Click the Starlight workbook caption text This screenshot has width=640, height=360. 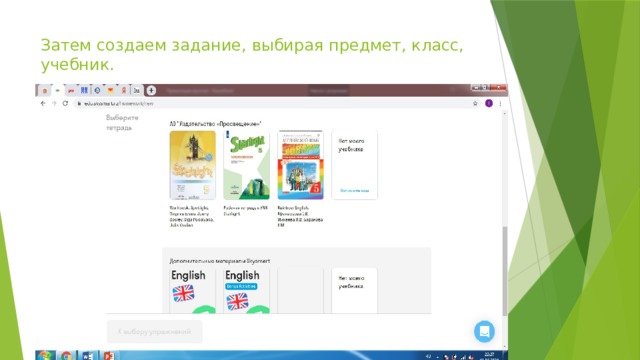[246, 211]
